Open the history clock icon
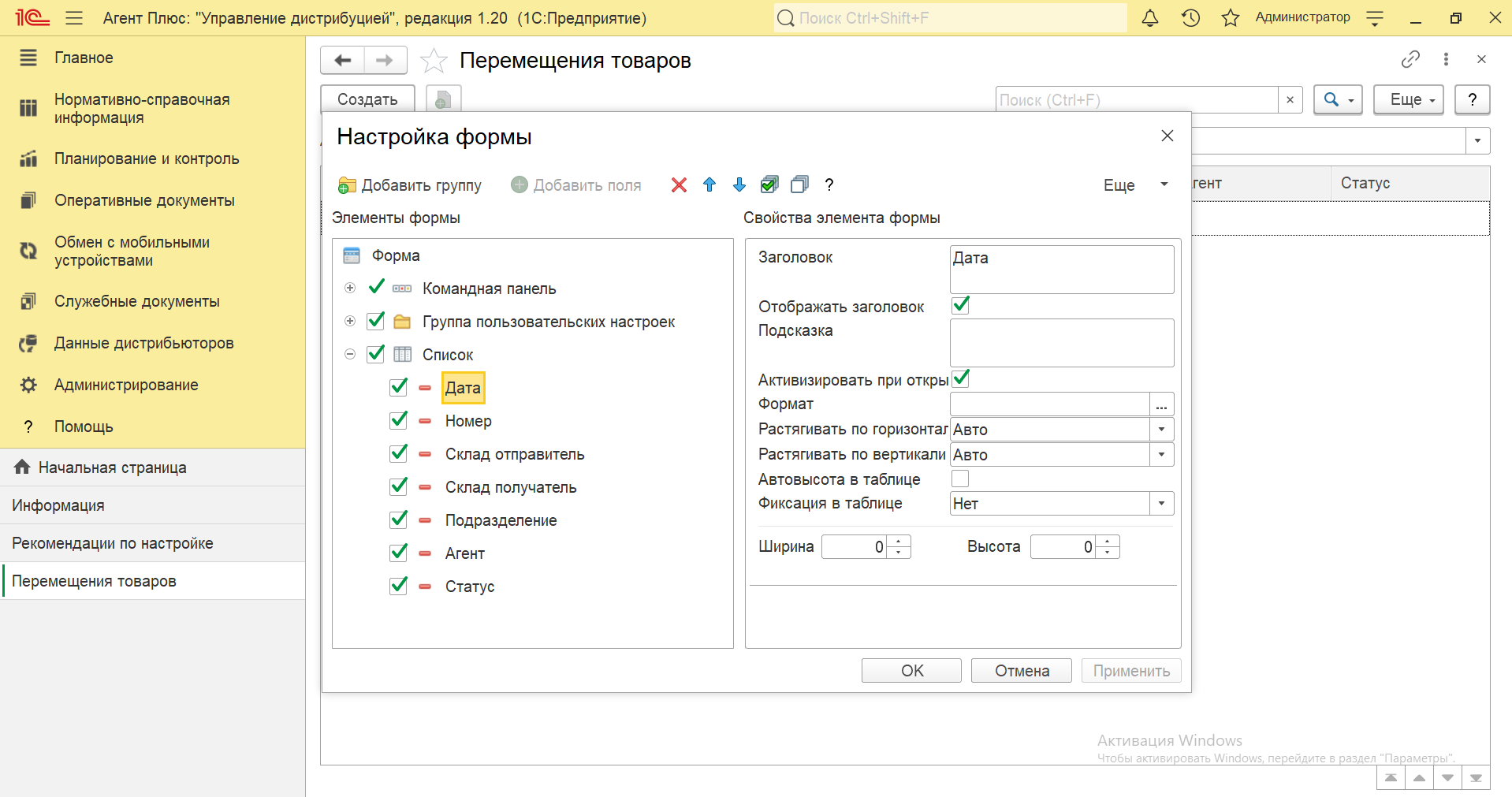The image size is (1512, 797). coord(1190,18)
